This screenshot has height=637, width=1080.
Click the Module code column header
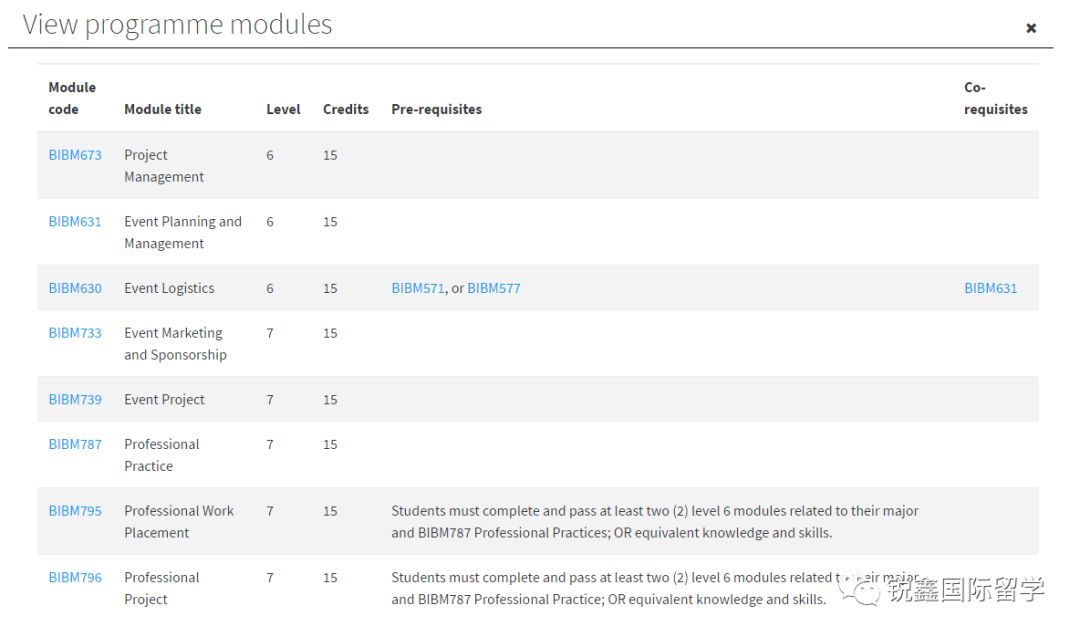72,98
